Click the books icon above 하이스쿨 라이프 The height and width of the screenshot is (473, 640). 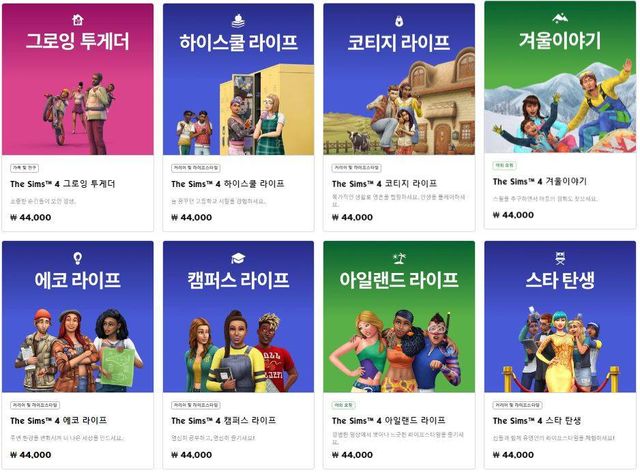pyautogui.click(x=238, y=21)
